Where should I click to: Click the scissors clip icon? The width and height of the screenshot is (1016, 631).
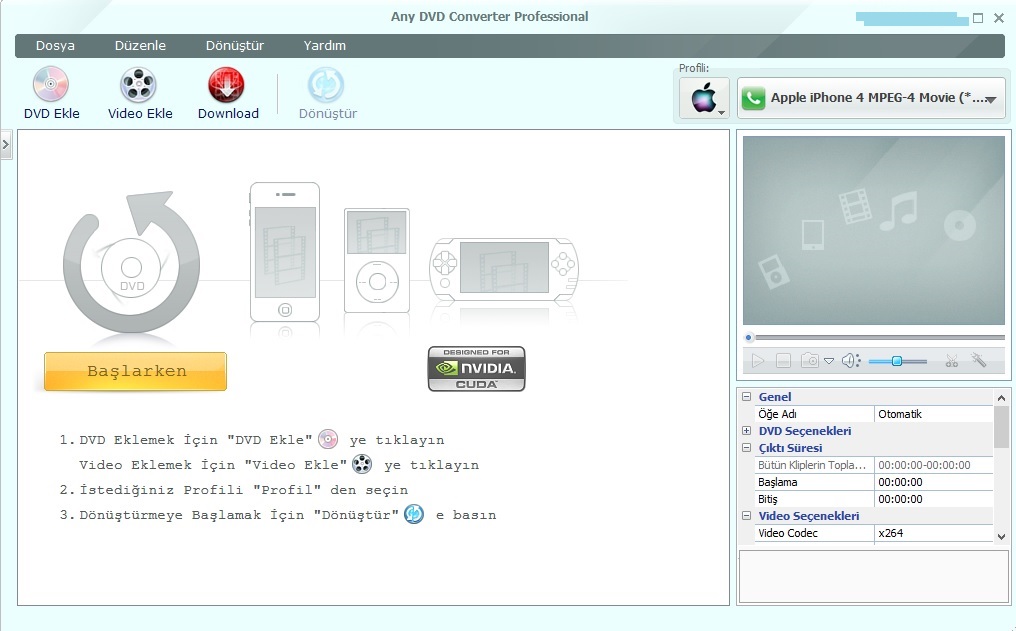pos(951,361)
